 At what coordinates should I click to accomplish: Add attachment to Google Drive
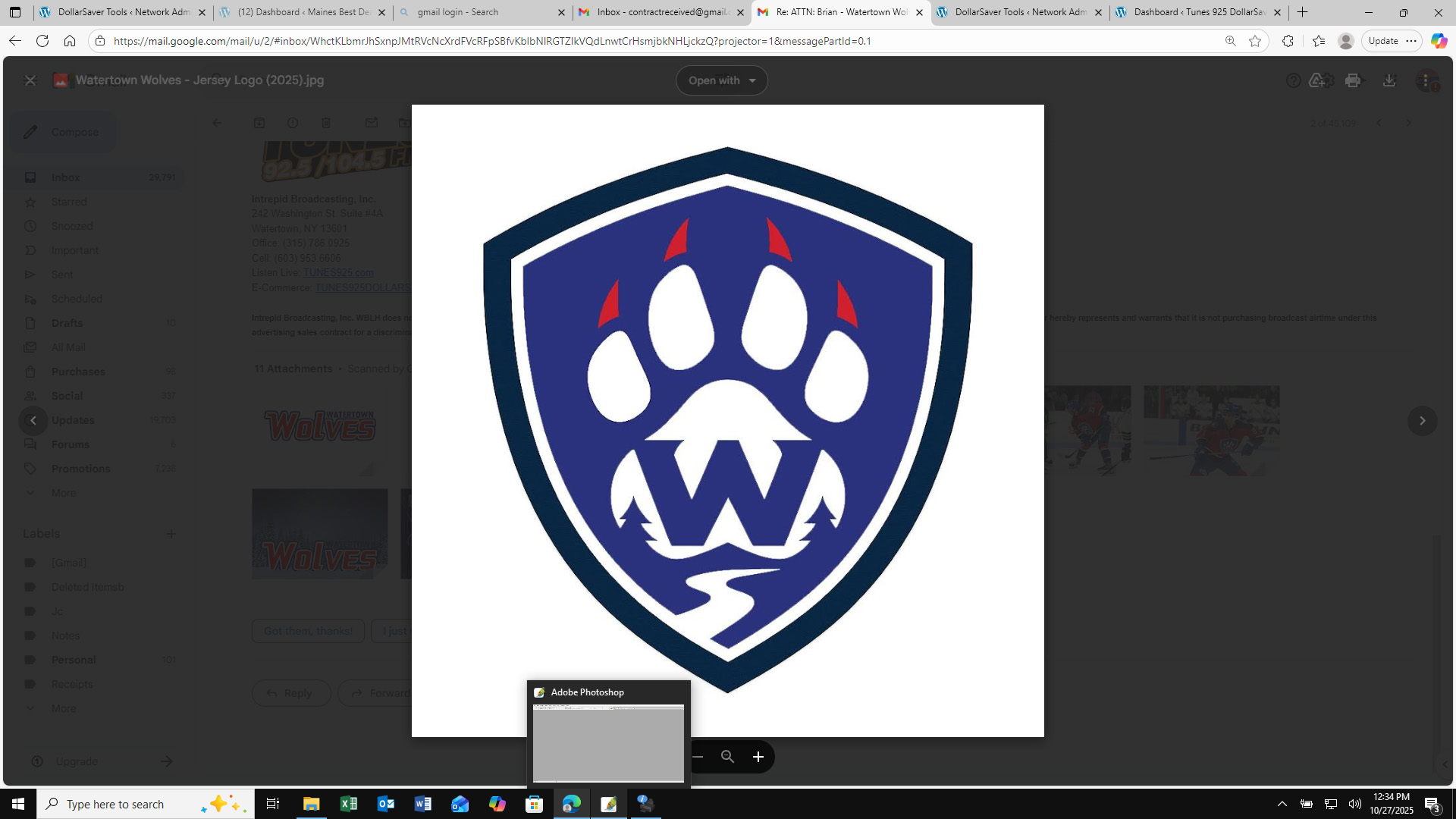pyautogui.click(x=1317, y=80)
